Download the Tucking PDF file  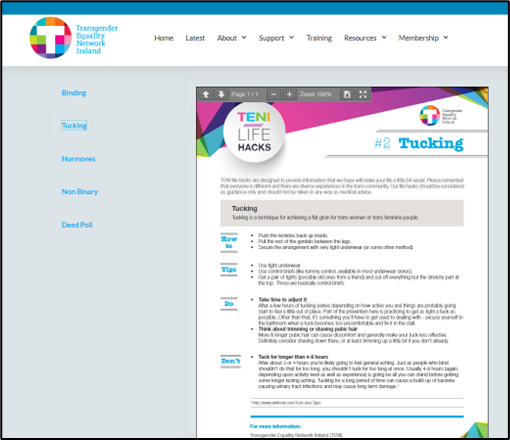tap(347, 94)
